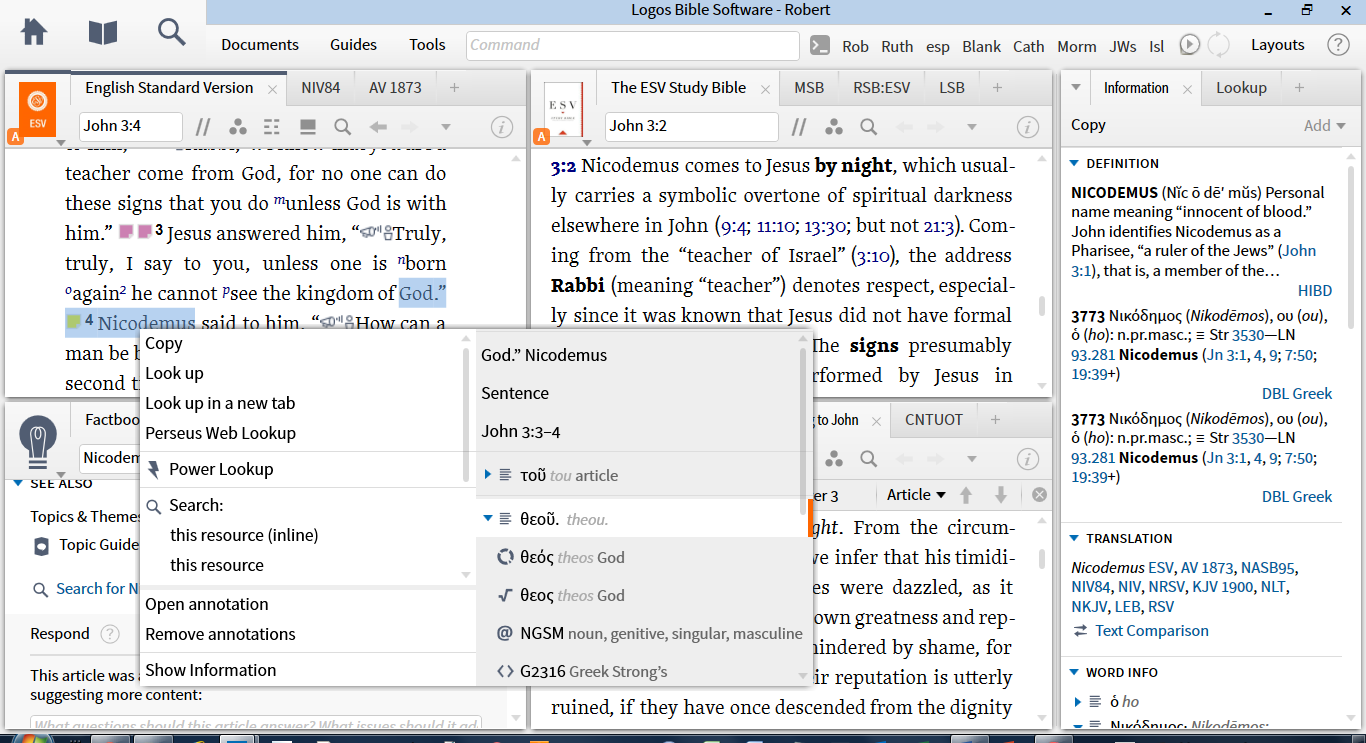The height and width of the screenshot is (743, 1366).
Task: Open parallel resources in ESV Study Bible panel
Action: [x=799, y=127]
